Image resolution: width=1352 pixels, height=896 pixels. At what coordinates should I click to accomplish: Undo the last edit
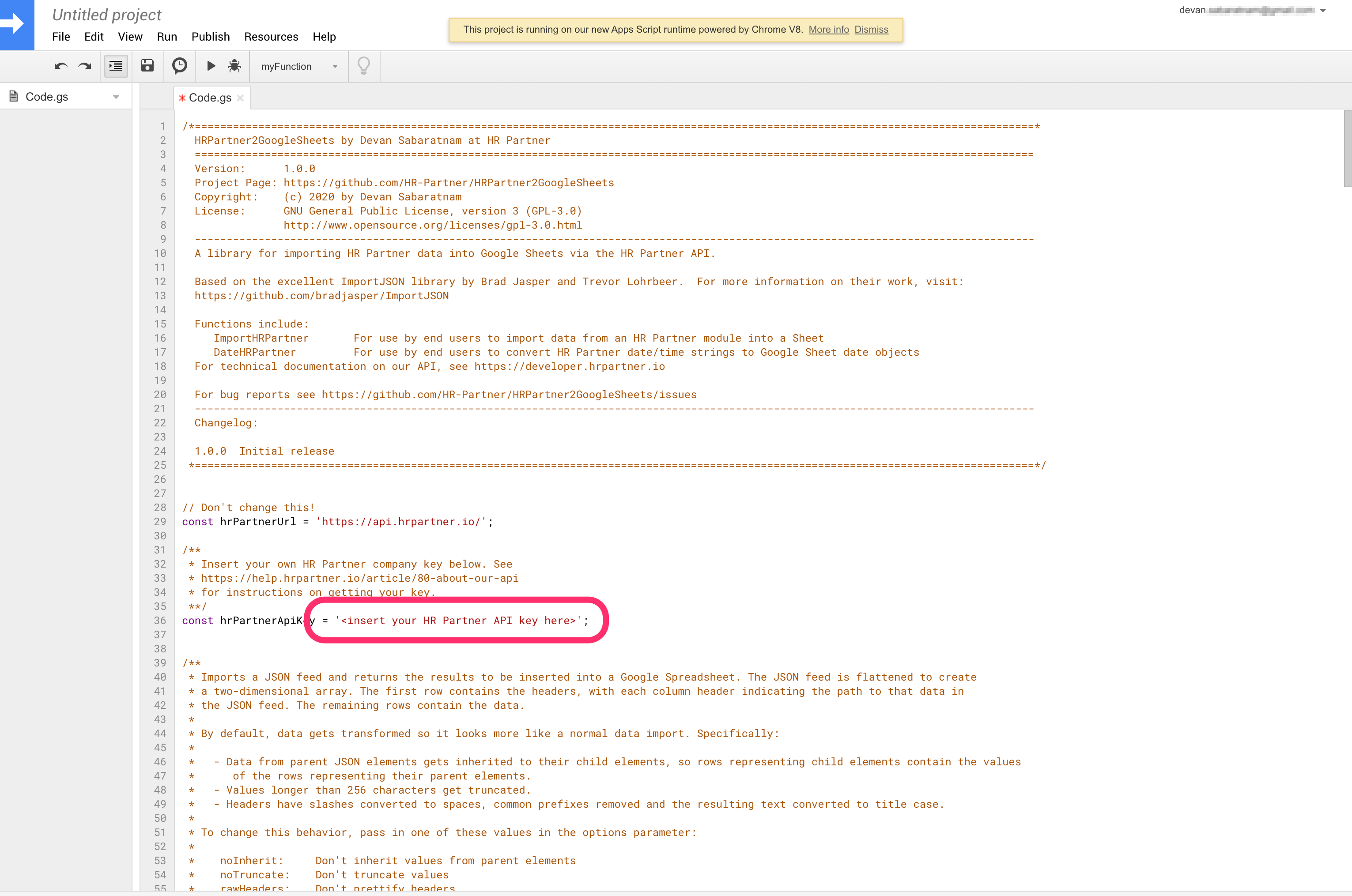coord(61,66)
